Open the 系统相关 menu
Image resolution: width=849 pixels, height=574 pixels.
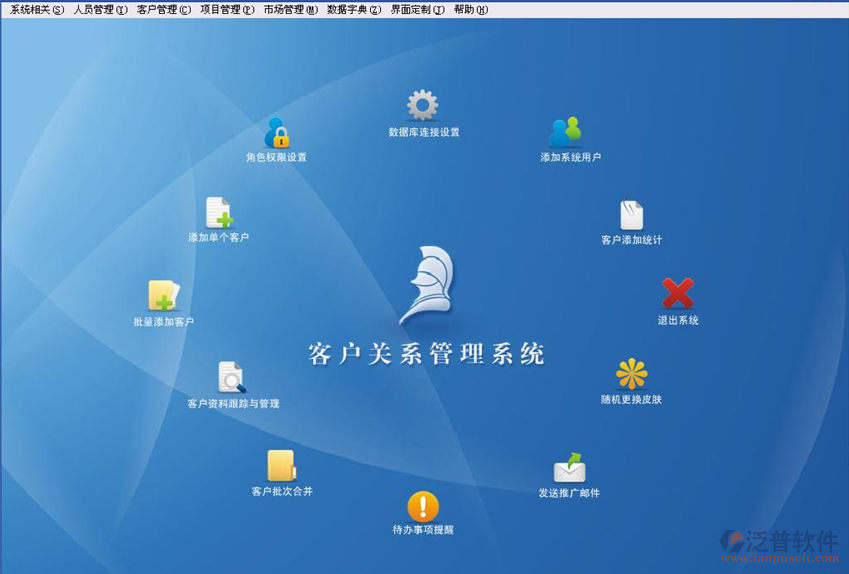[x=37, y=9]
